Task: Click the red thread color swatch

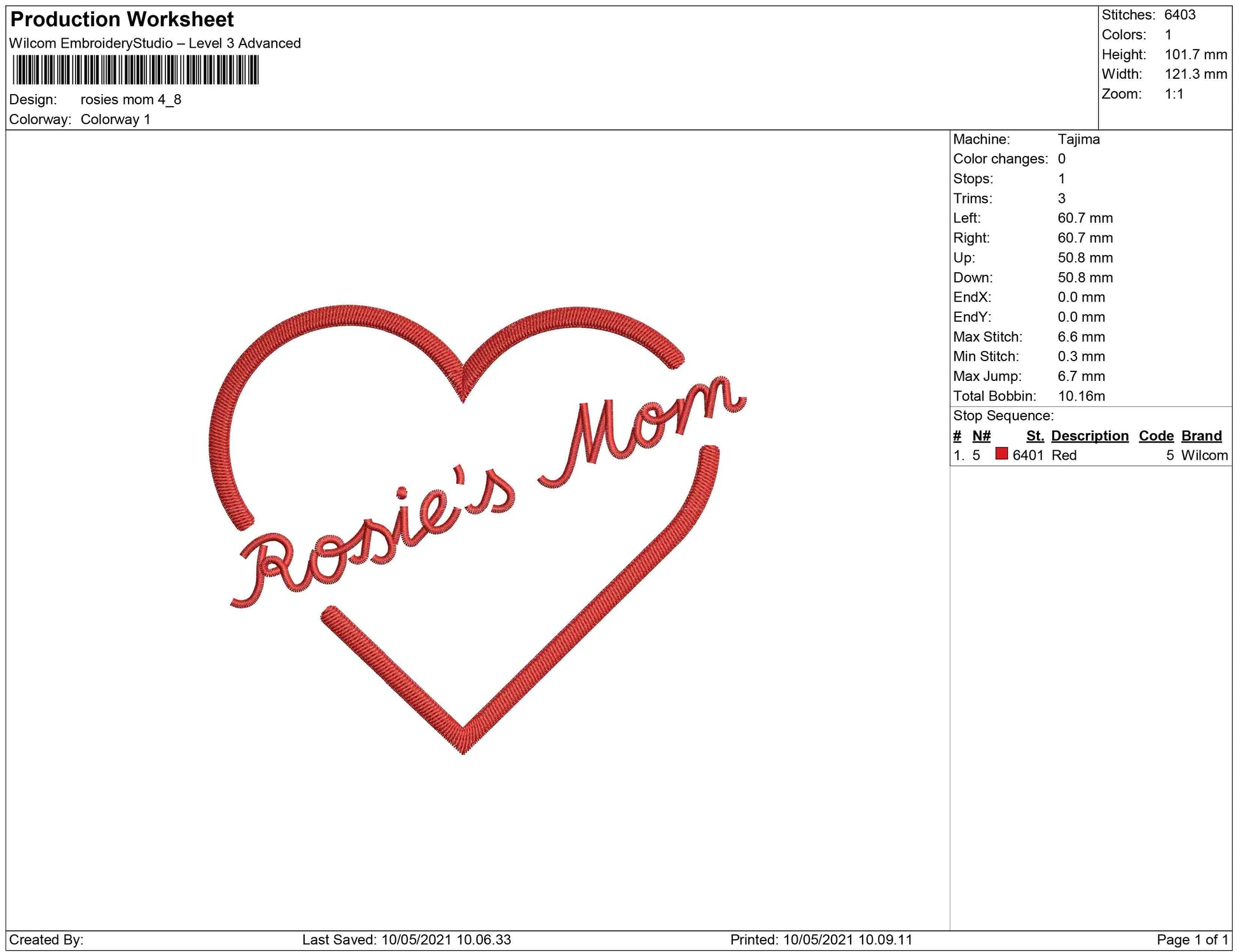Action: click(1001, 454)
